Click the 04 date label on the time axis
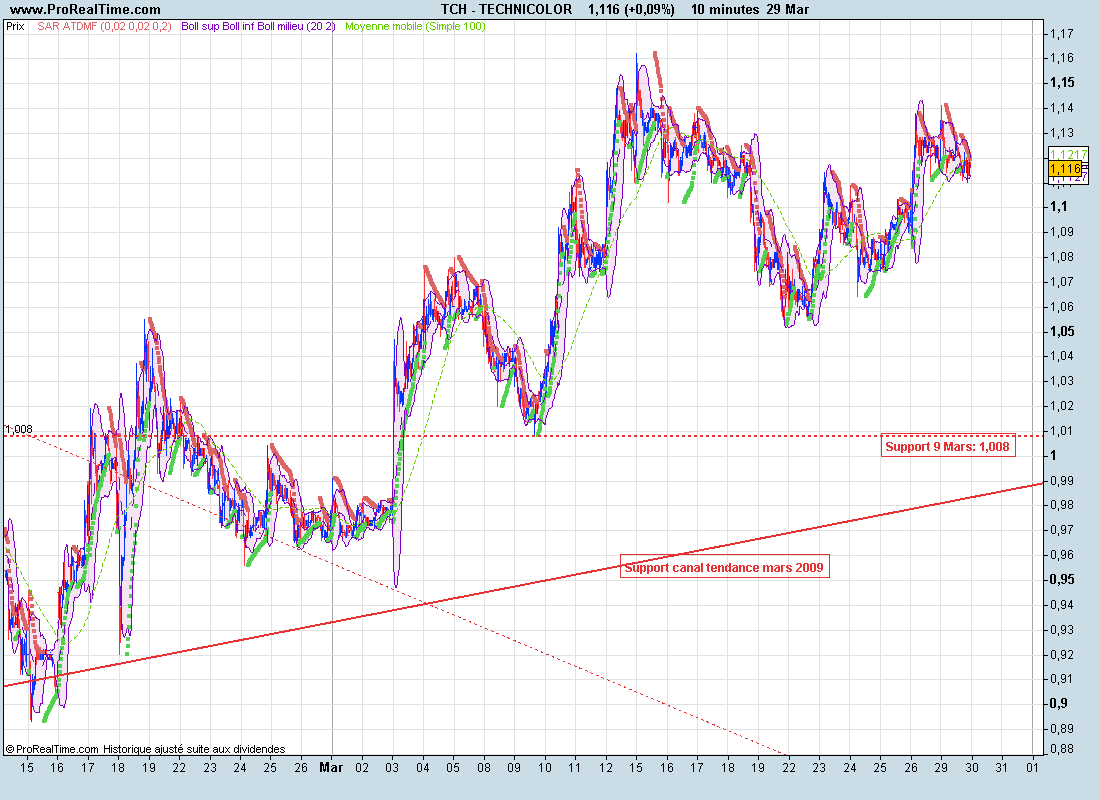Screen dimensions: 1100x800 click(x=422, y=768)
